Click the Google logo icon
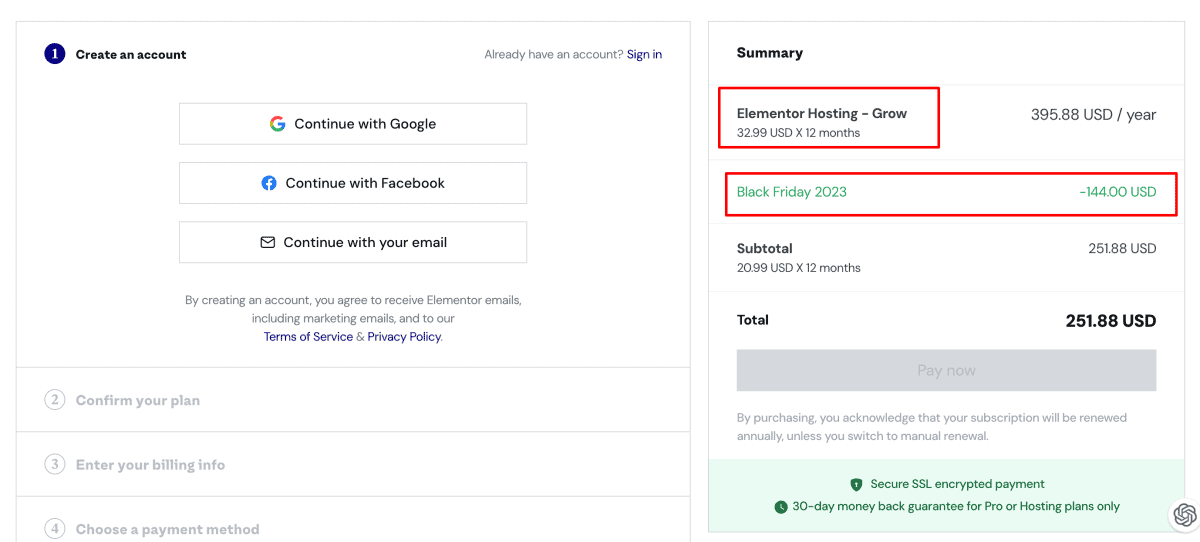The height and width of the screenshot is (542, 1200). pos(278,124)
